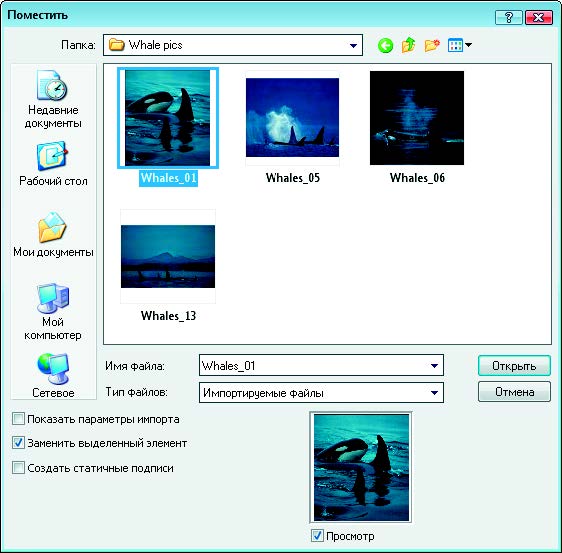The height and width of the screenshot is (553, 562).
Task: Enable Показать параметры импорта checkbox
Action: (x=18, y=419)
